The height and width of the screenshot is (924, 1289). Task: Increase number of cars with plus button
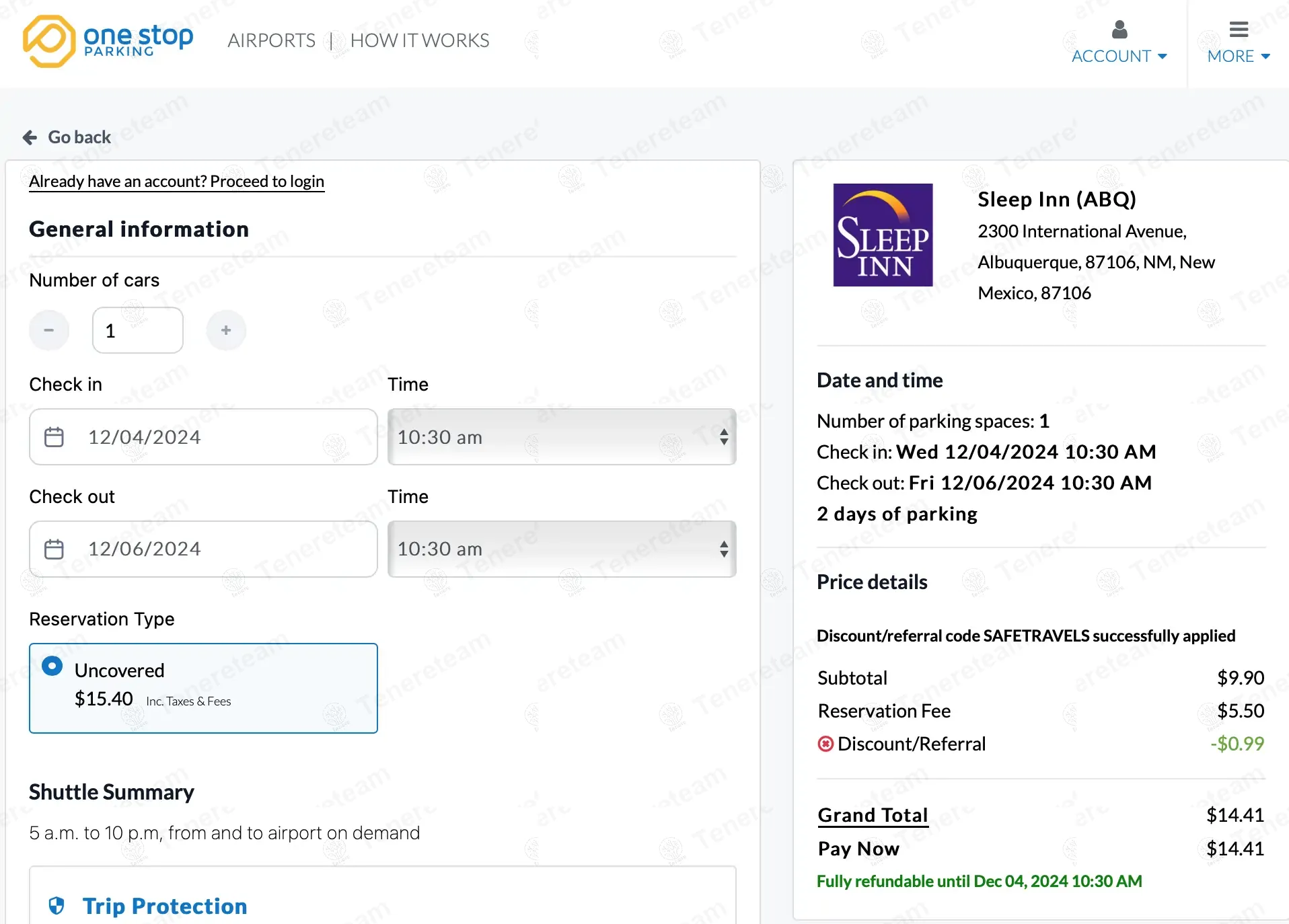(x=226, y=330)
